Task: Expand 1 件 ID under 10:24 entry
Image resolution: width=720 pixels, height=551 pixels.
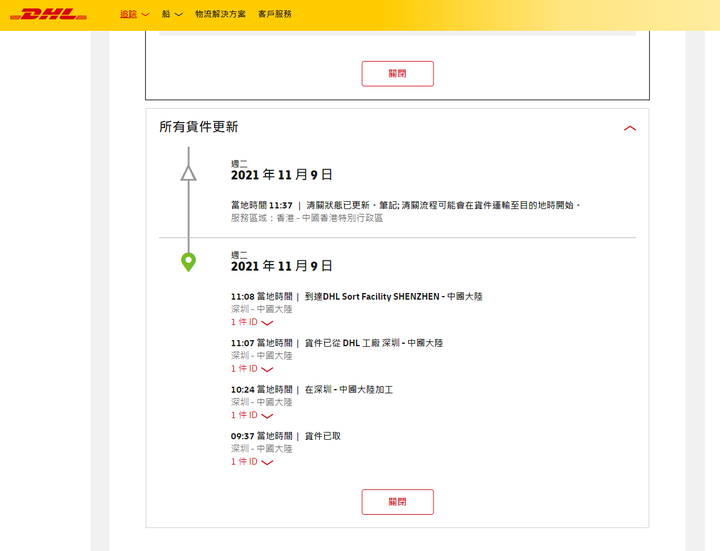Action: click(x=252, y=415)
